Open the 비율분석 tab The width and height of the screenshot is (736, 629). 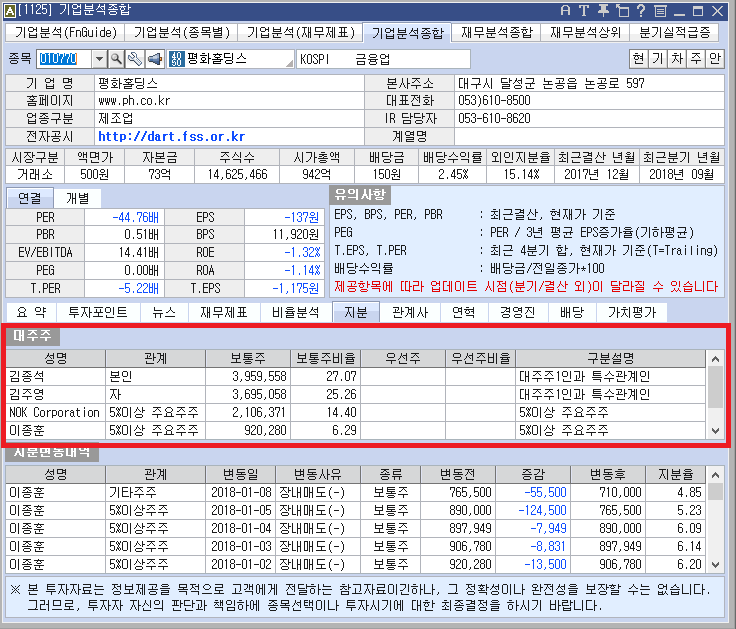pos(296,313)
